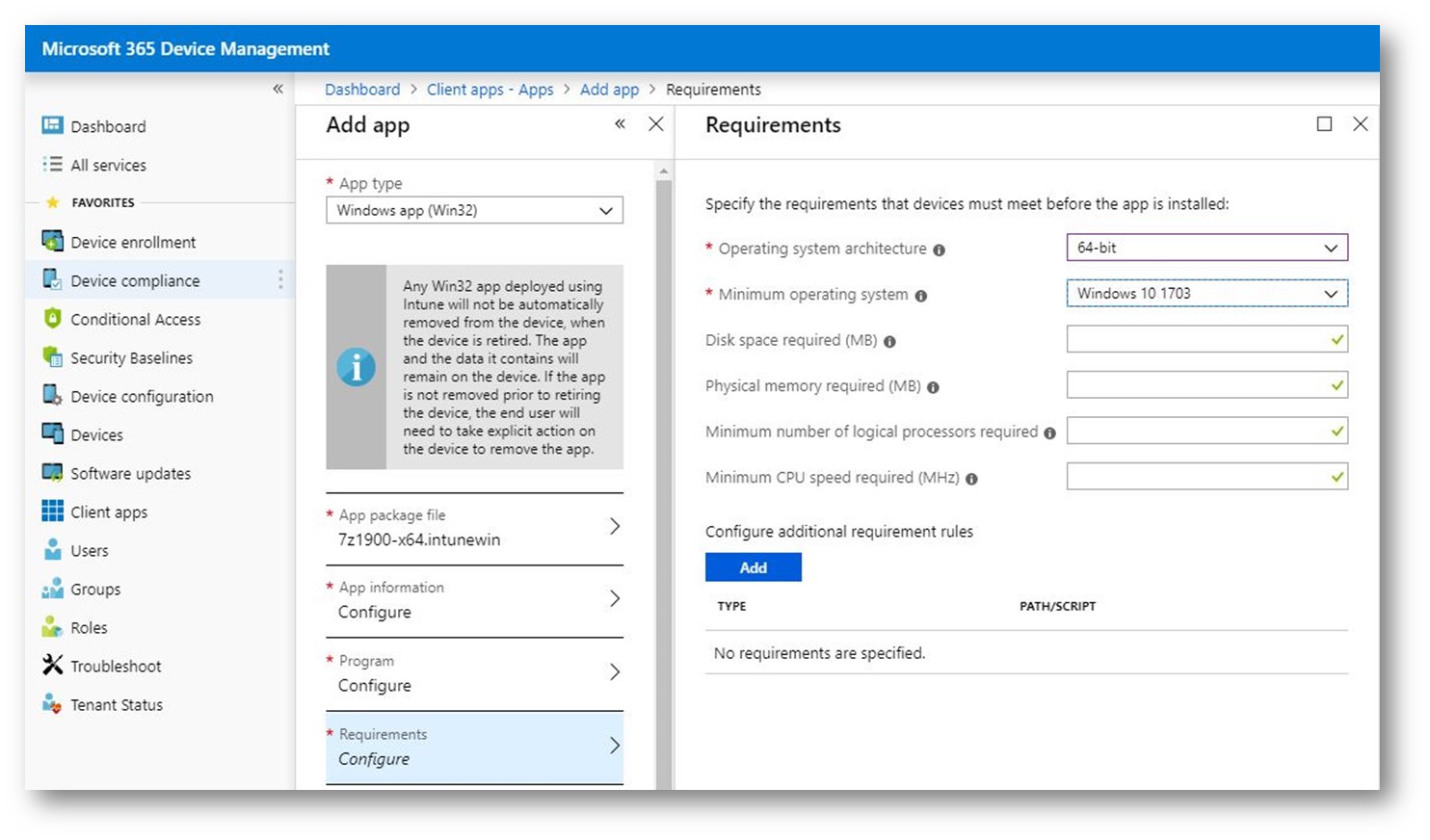Viewport: 1430px width, 840px height.
Task: Open the App information Configure section
Action: click(474, 600)
